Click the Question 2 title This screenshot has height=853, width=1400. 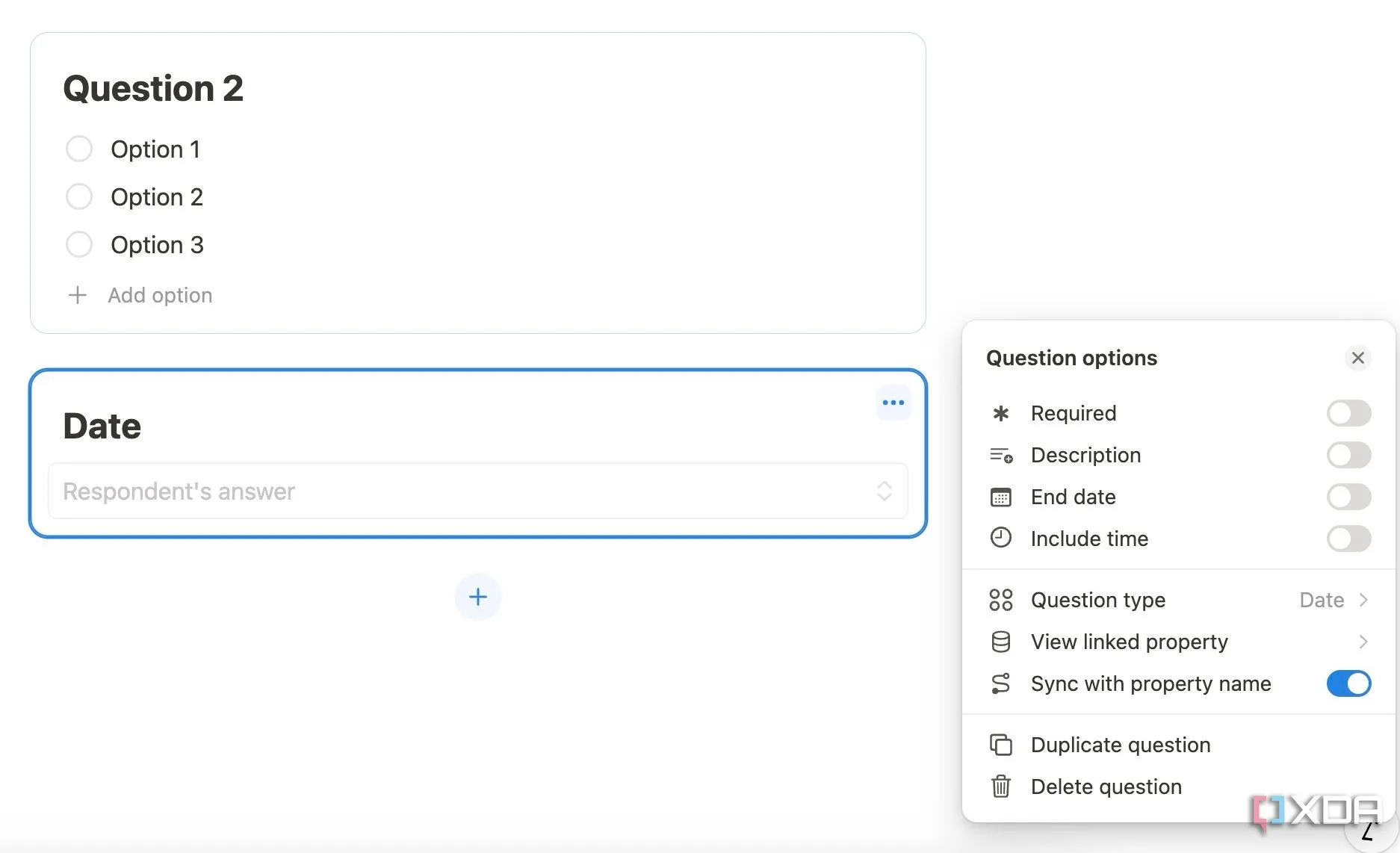point(153,88)
